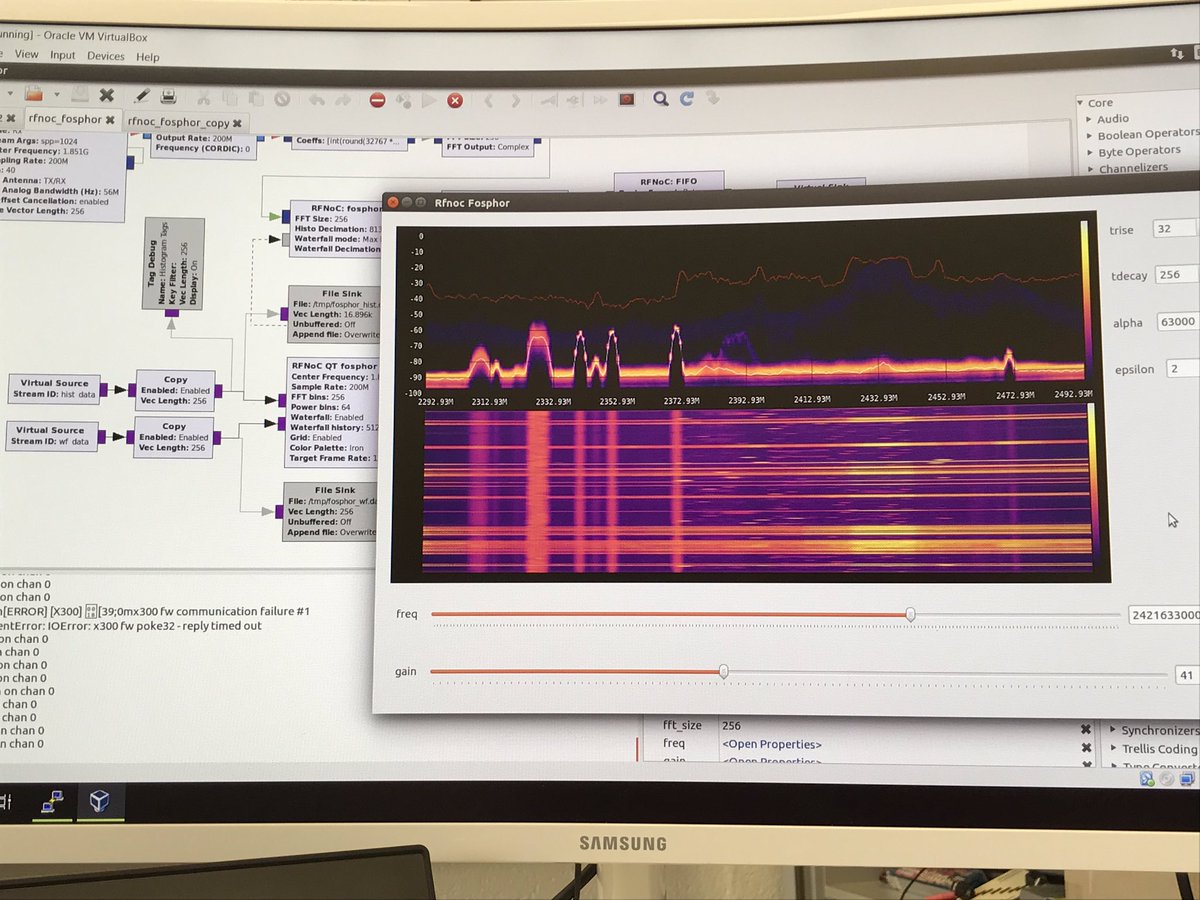Click the Save flow graph toolbar icon
Image resolution: width=1200 pixels, height=900 pixels.
[x=80, y=94]
